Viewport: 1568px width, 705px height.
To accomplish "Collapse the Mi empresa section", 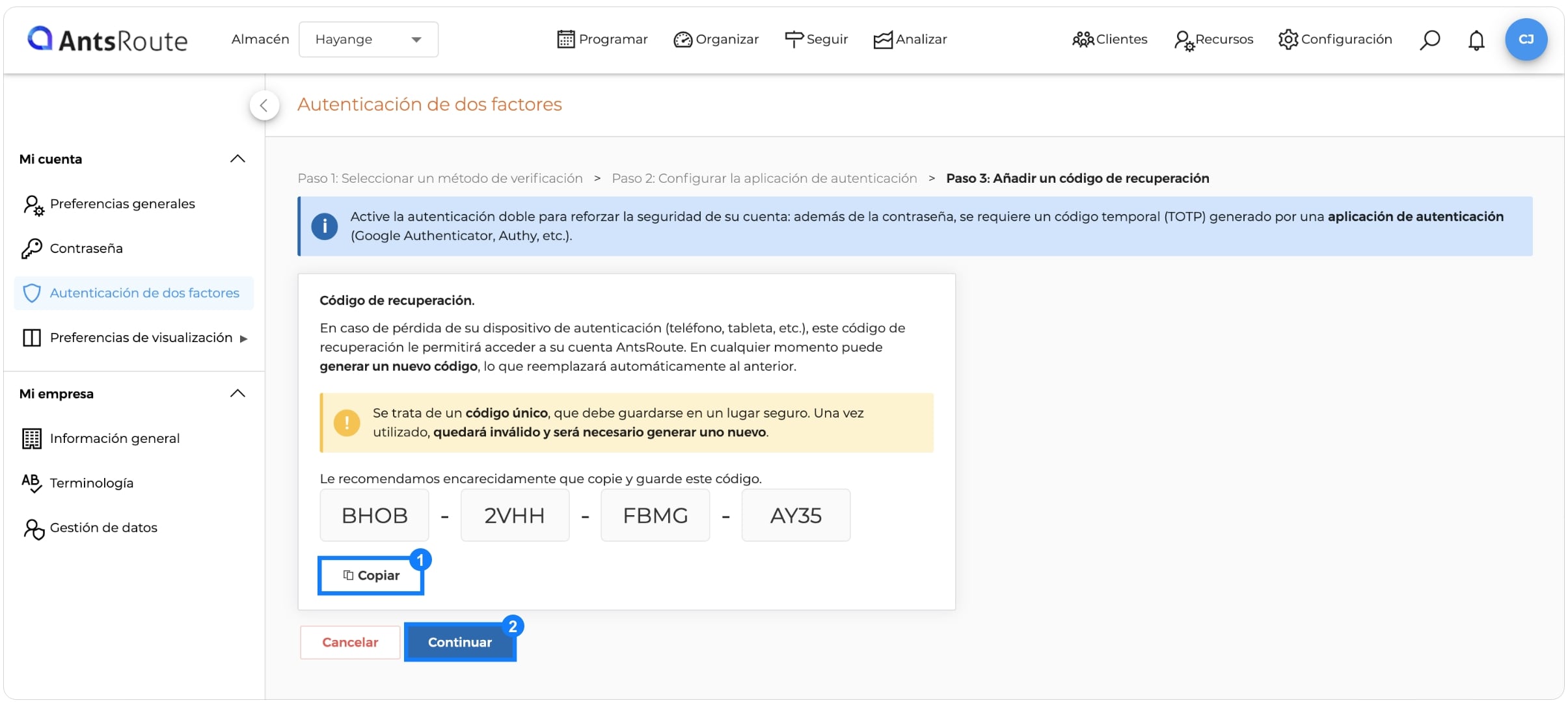I will point(237,393).
